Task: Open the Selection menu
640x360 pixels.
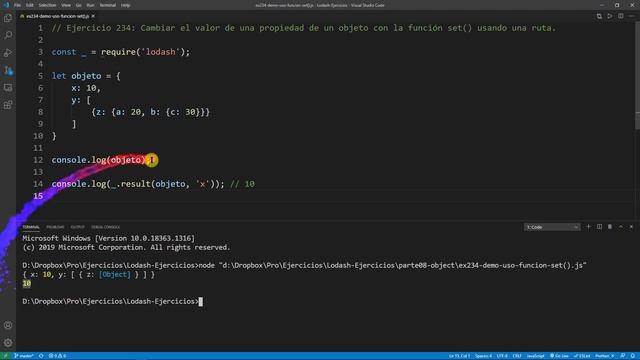Action: pos(47,5)
